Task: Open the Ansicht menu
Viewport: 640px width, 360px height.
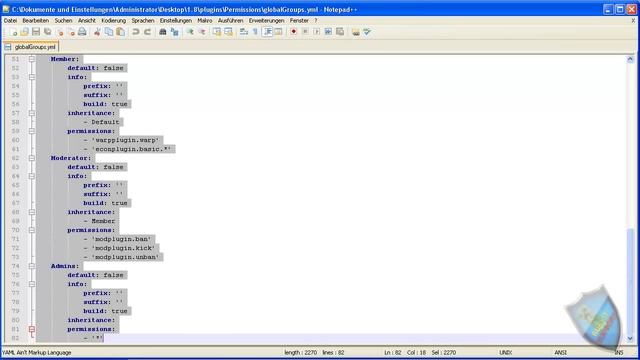Action: click(87, 20)
